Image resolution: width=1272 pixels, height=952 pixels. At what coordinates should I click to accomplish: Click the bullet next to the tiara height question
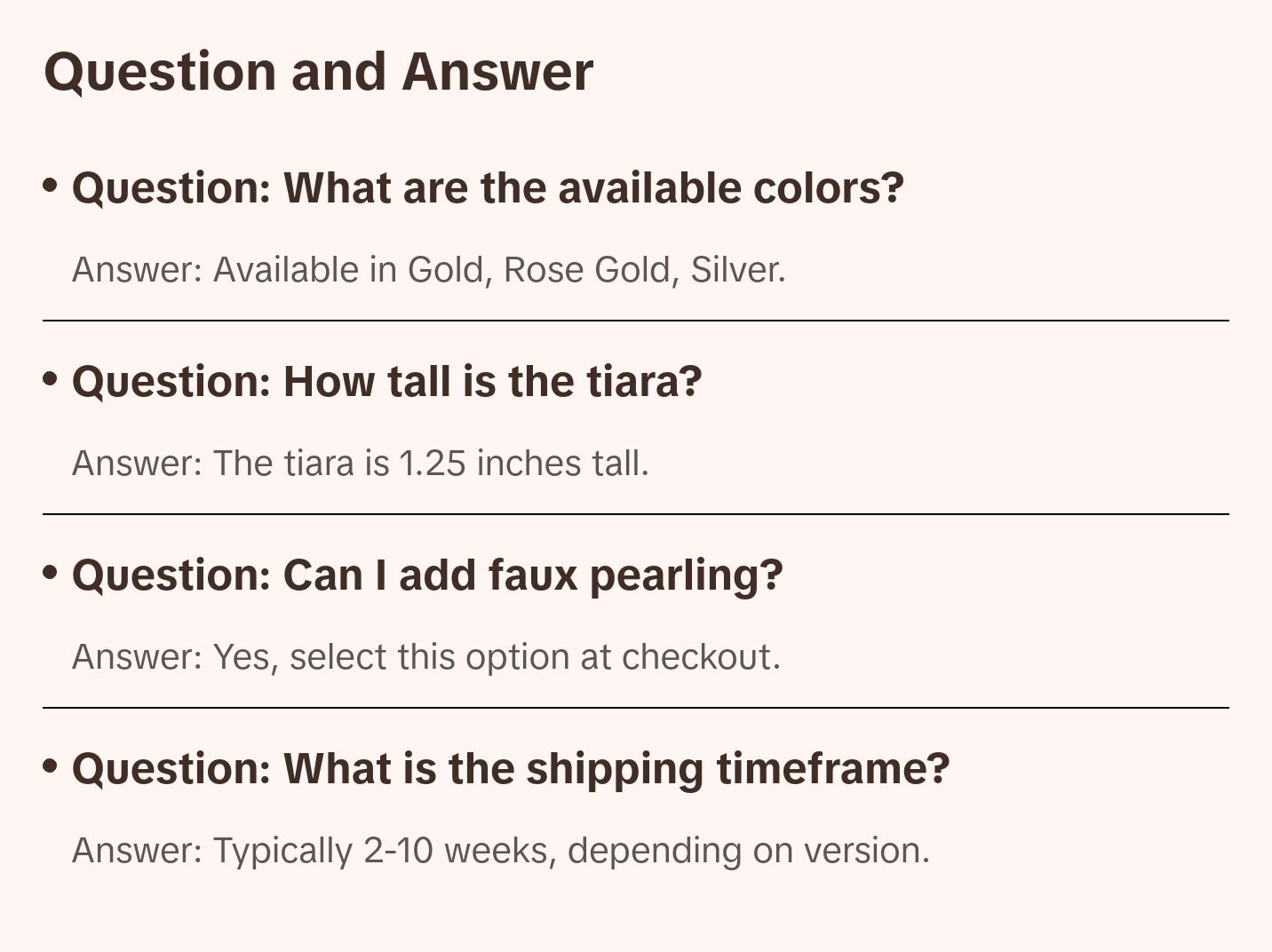[x=51, y=378]
